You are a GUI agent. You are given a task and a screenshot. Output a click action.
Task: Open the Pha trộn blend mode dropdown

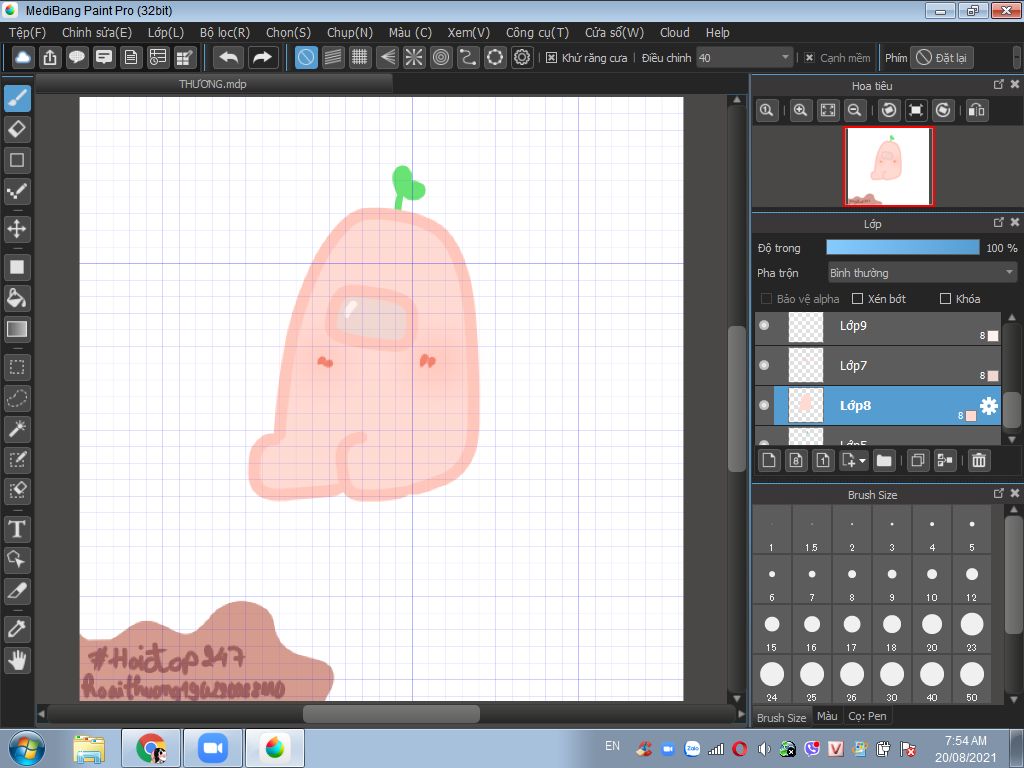point(921,273)
